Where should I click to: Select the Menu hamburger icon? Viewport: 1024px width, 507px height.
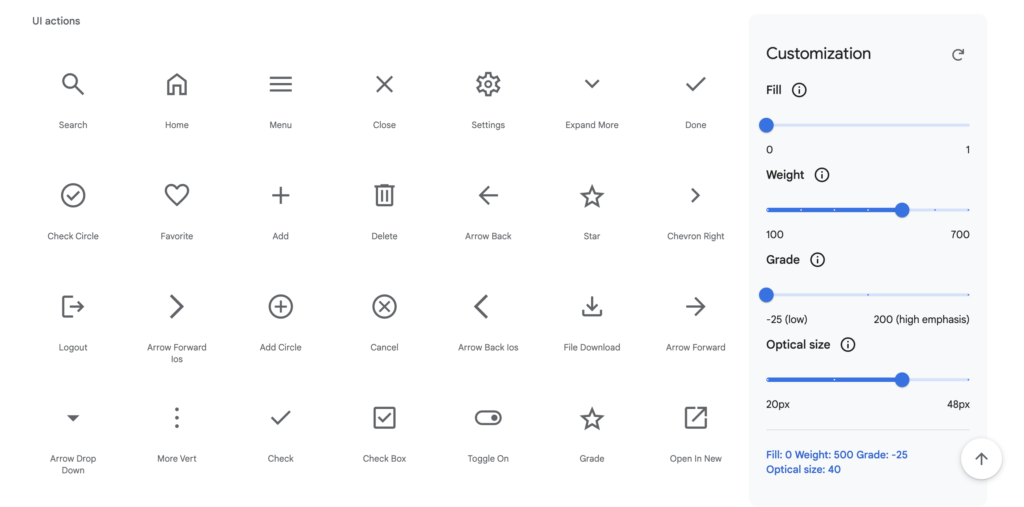pos(281,85)
